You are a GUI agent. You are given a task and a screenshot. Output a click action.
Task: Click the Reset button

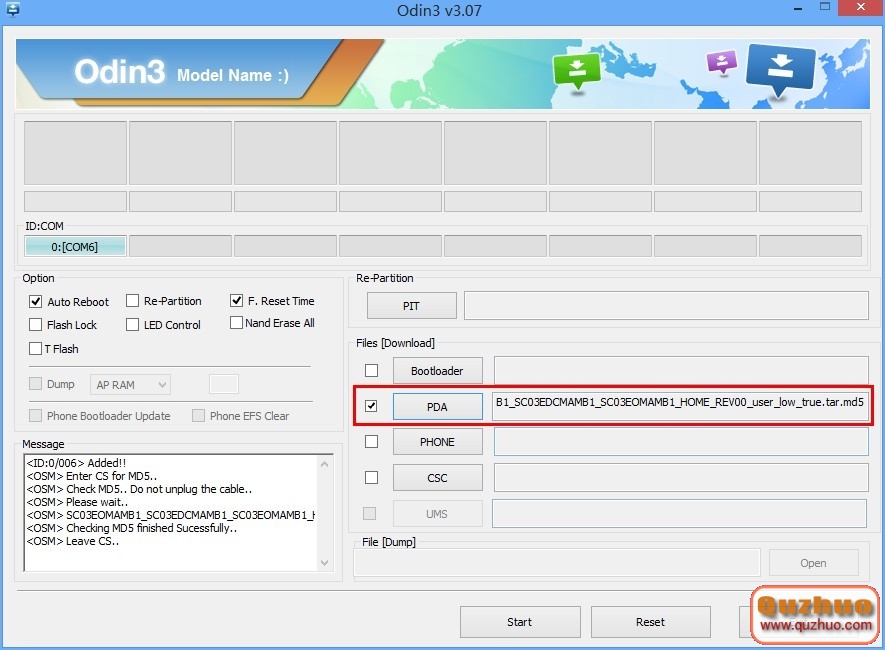(x=650, y=622)
